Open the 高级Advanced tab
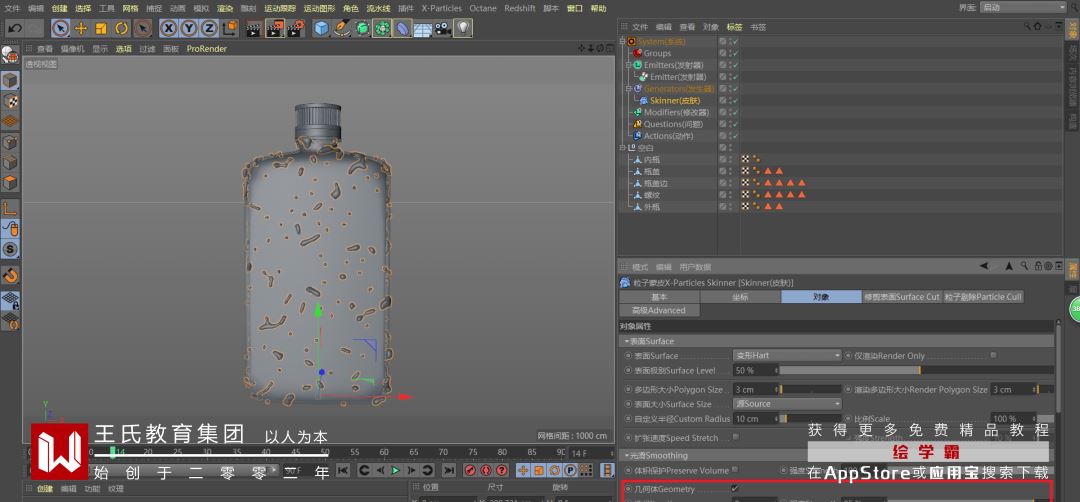1080x502 pixels. [659, 310]
